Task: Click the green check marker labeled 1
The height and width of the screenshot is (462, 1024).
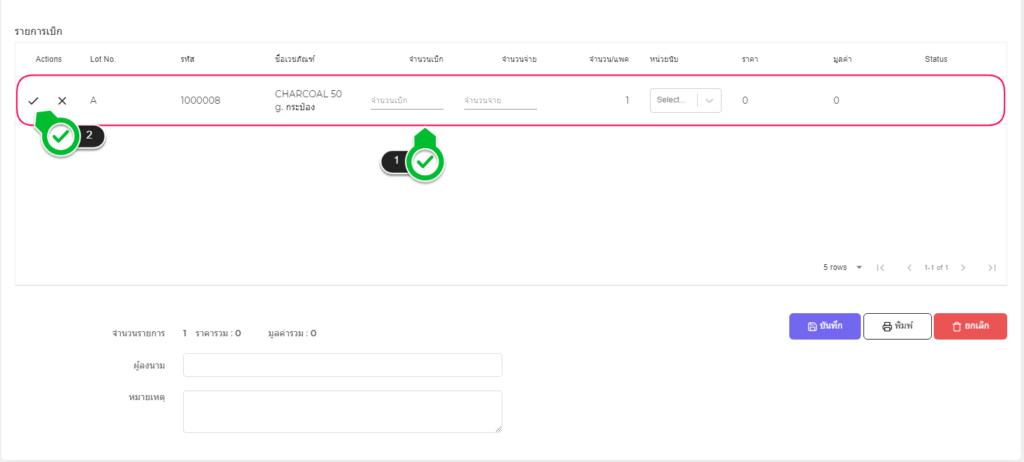Action: pos(426,161)
